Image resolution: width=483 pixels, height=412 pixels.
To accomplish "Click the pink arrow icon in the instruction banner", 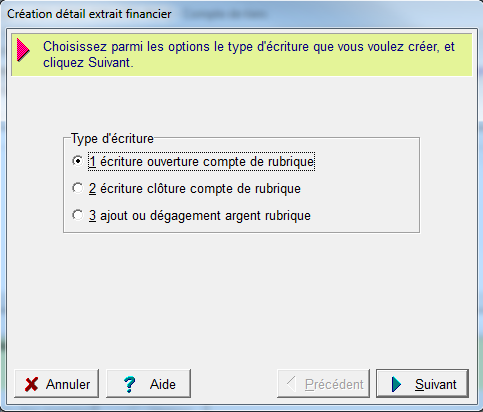I will (x=23, y=50).
